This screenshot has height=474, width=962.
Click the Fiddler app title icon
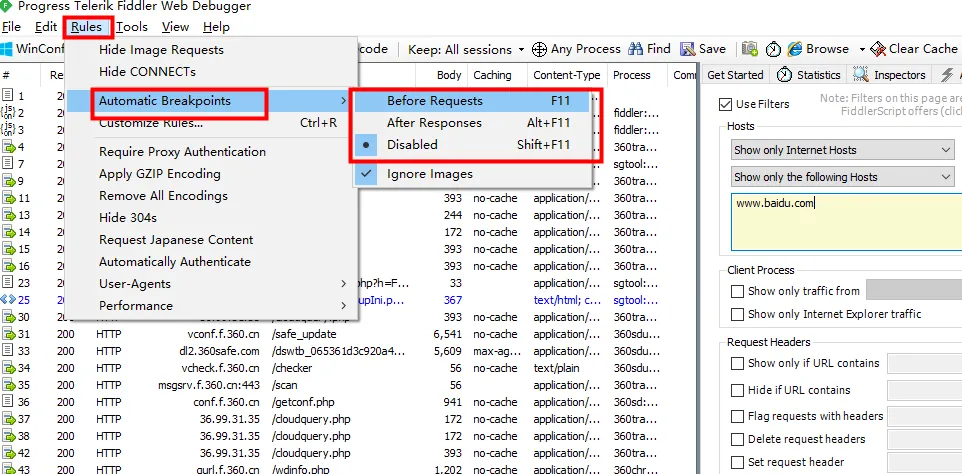6,7
